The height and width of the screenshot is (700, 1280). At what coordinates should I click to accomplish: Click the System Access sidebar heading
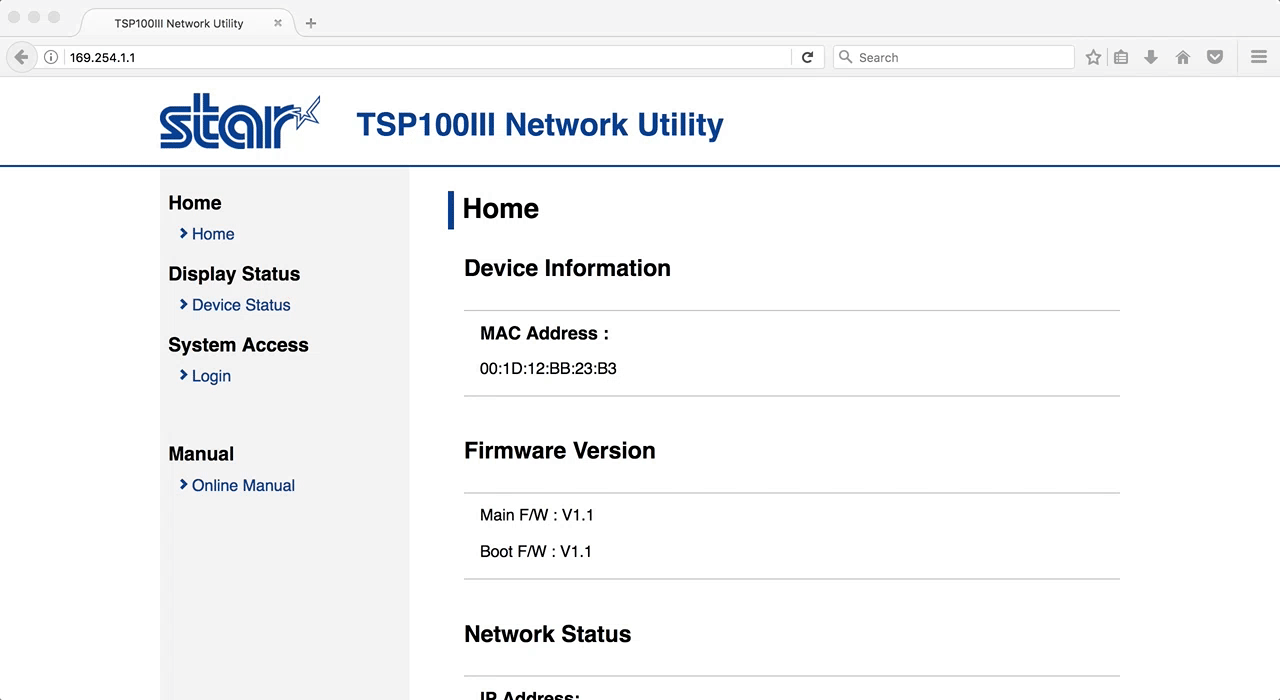point(238,345)
